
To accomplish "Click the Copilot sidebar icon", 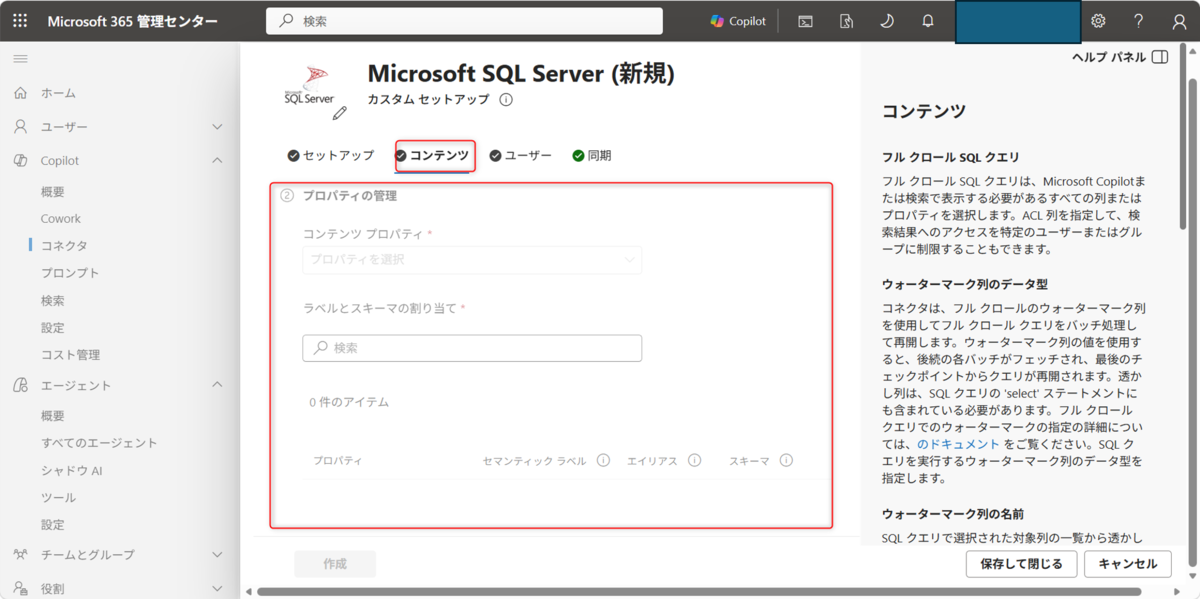I will click(20, 161).
